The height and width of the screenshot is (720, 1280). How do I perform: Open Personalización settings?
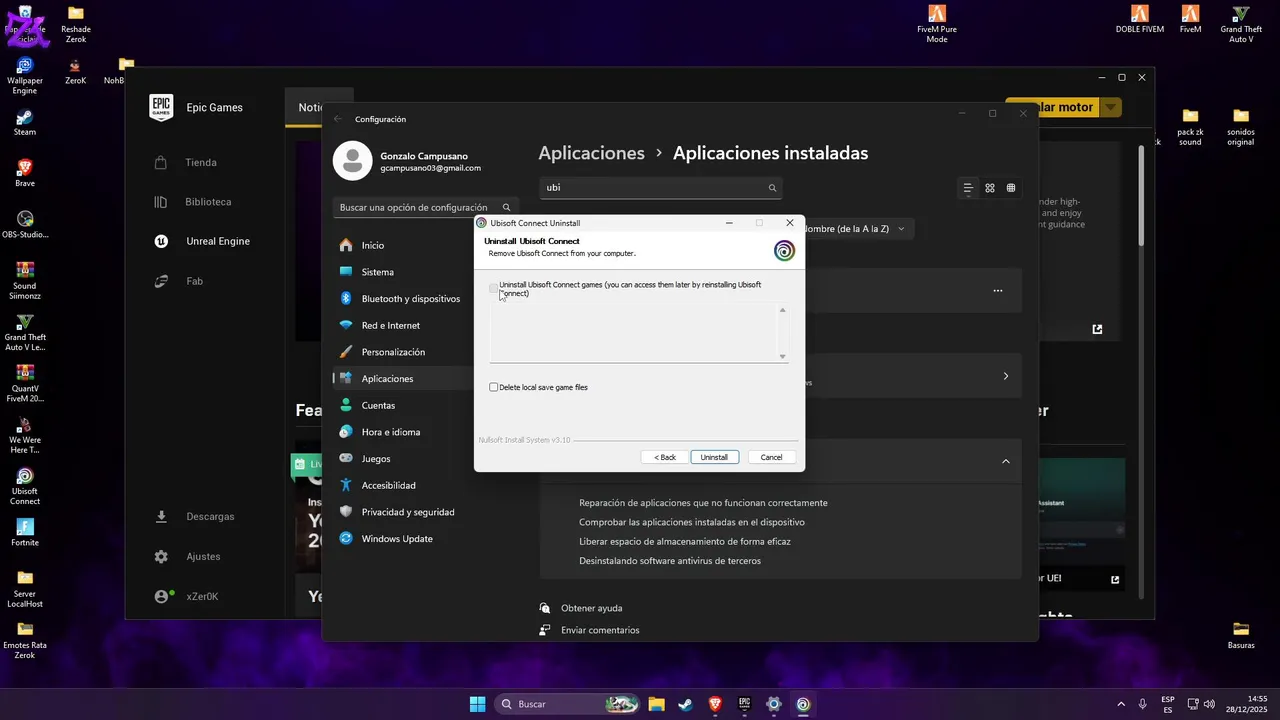click(x=393, y=352)
